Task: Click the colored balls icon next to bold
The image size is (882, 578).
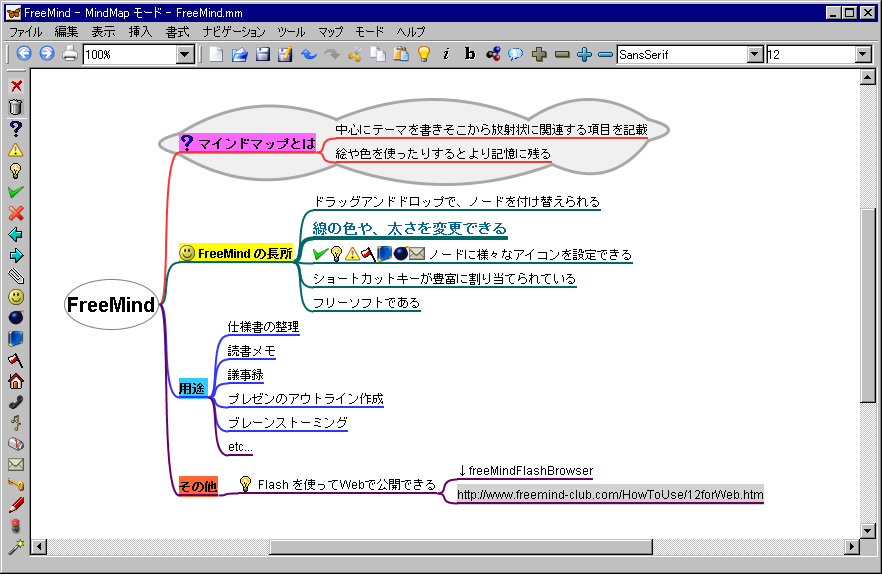Action: 493,54
